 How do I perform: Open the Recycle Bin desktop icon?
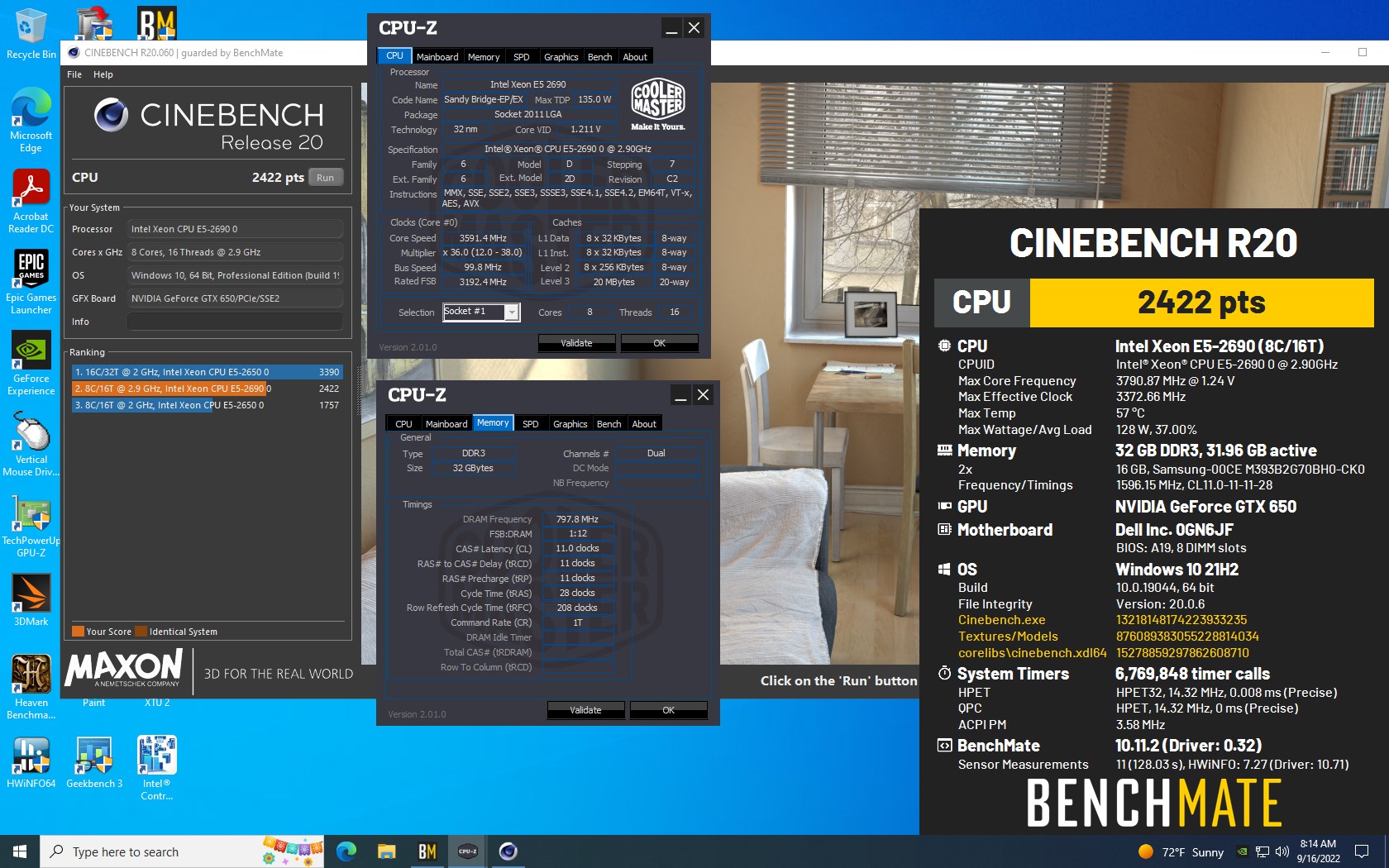tap(31, 33)
